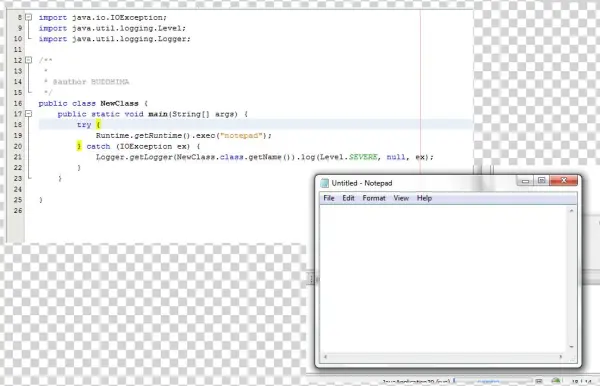Click the @author comment line

point(86,82)
